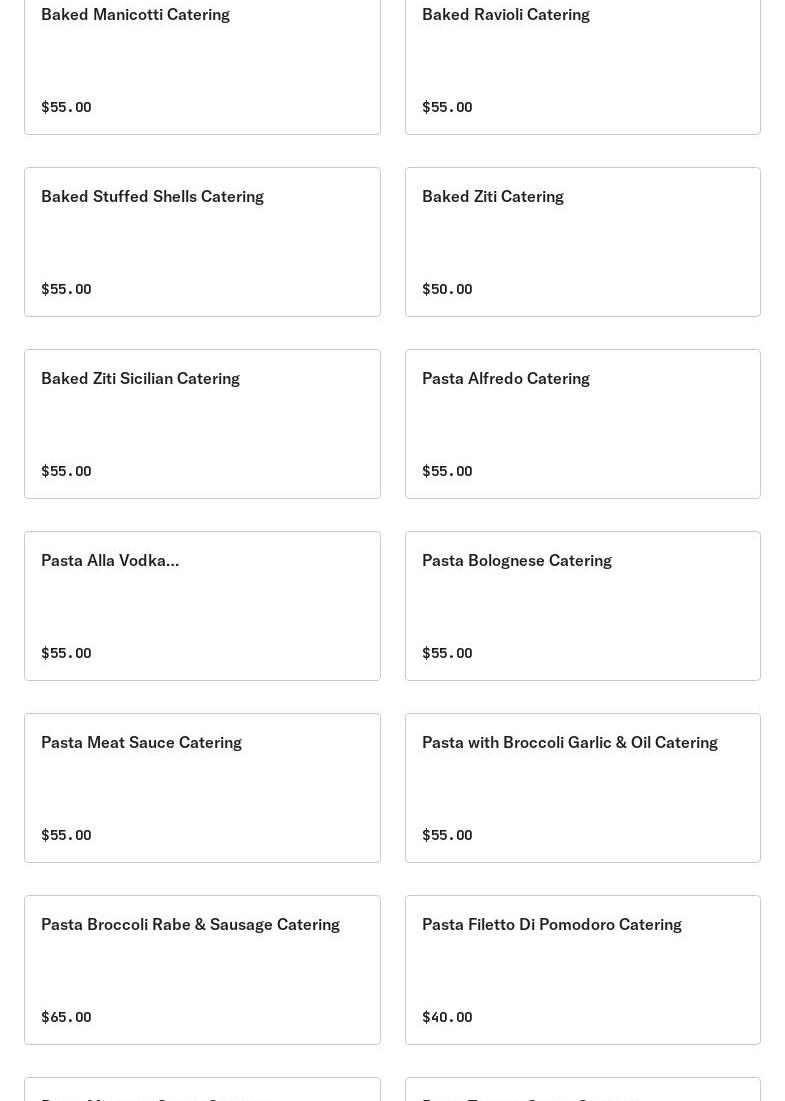The width and height of the screenshot is (785, 1101).
Task: Open the Baked Manicotti Catering item
Action: 135,15
